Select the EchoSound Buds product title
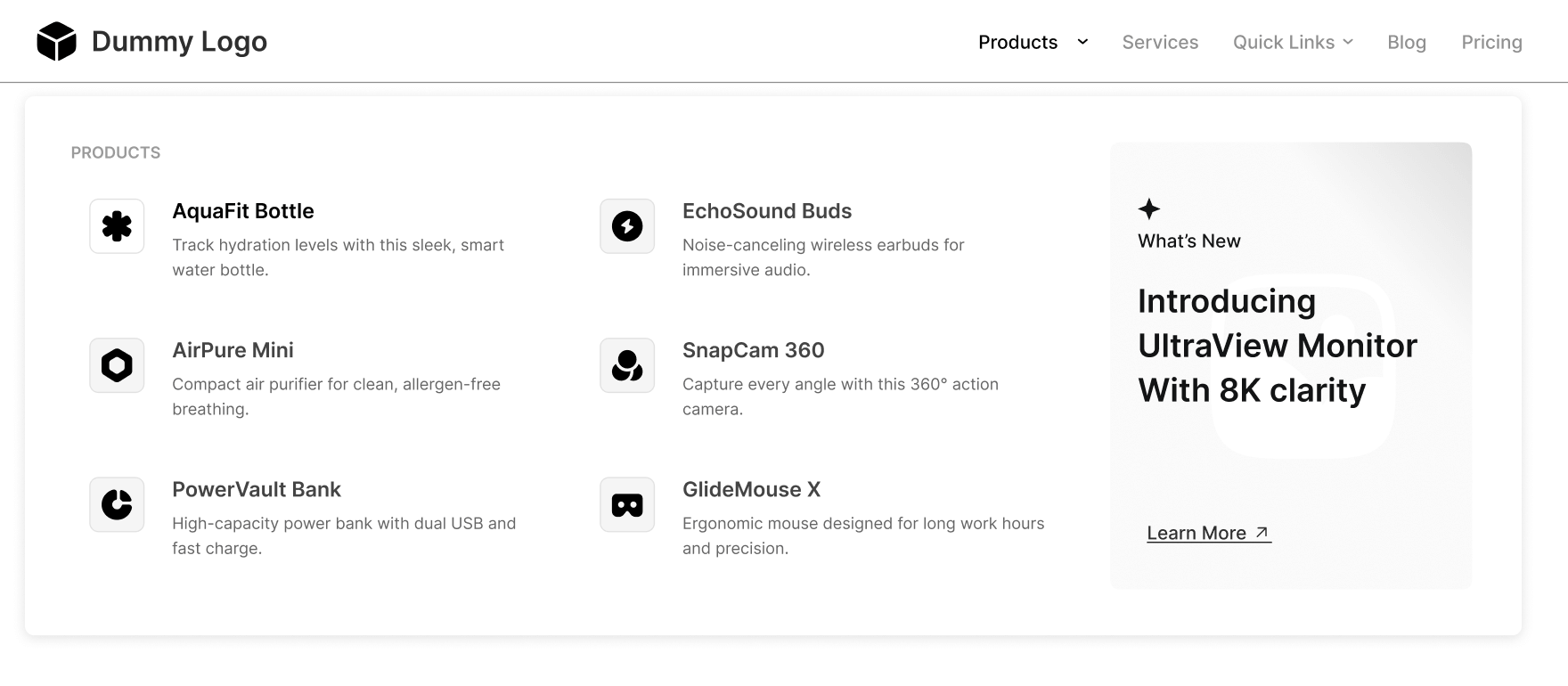Image resolution: width=1568 pixels, height=686 pixels. click(766, 211)
